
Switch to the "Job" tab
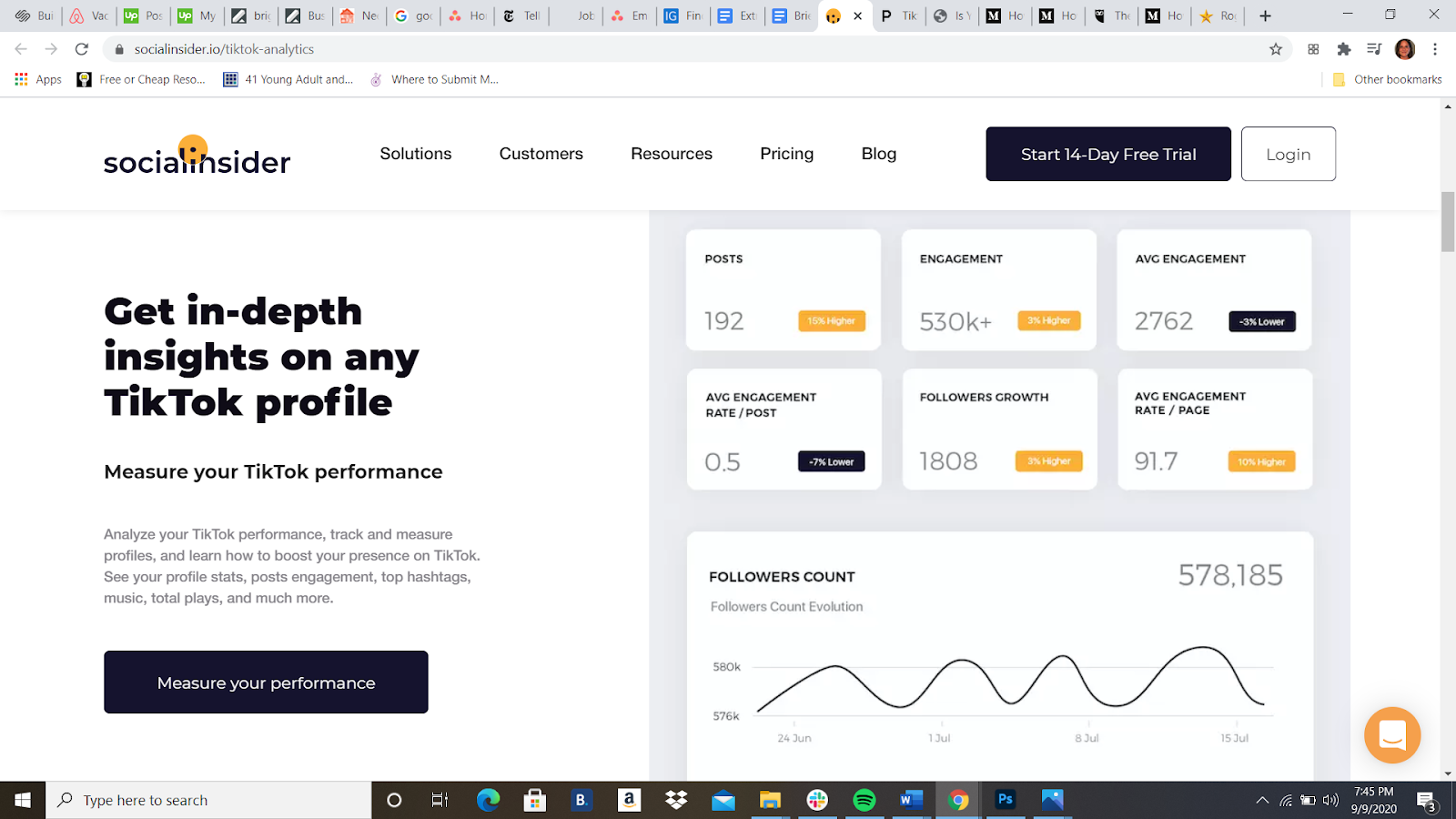click(576, 15)
